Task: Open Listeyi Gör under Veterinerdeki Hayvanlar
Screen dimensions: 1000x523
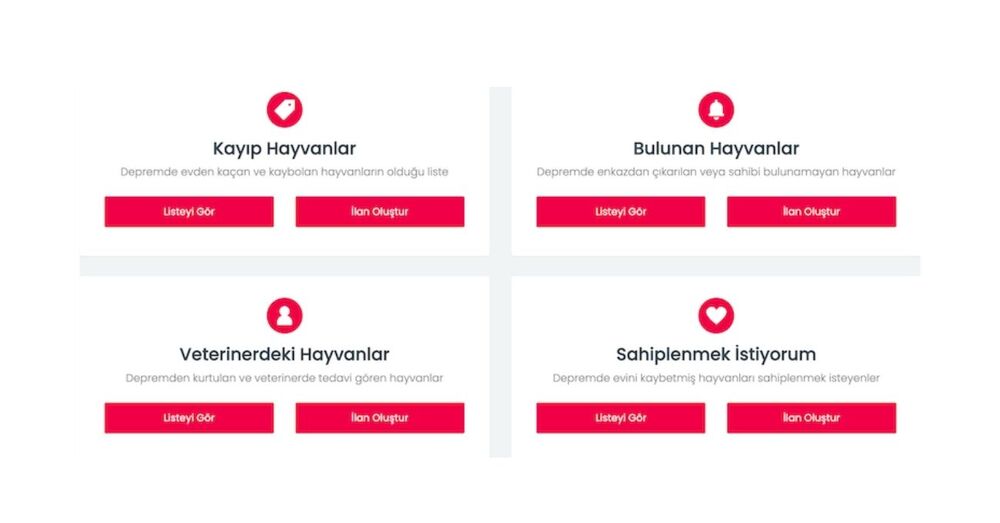Action: point(189,418)
